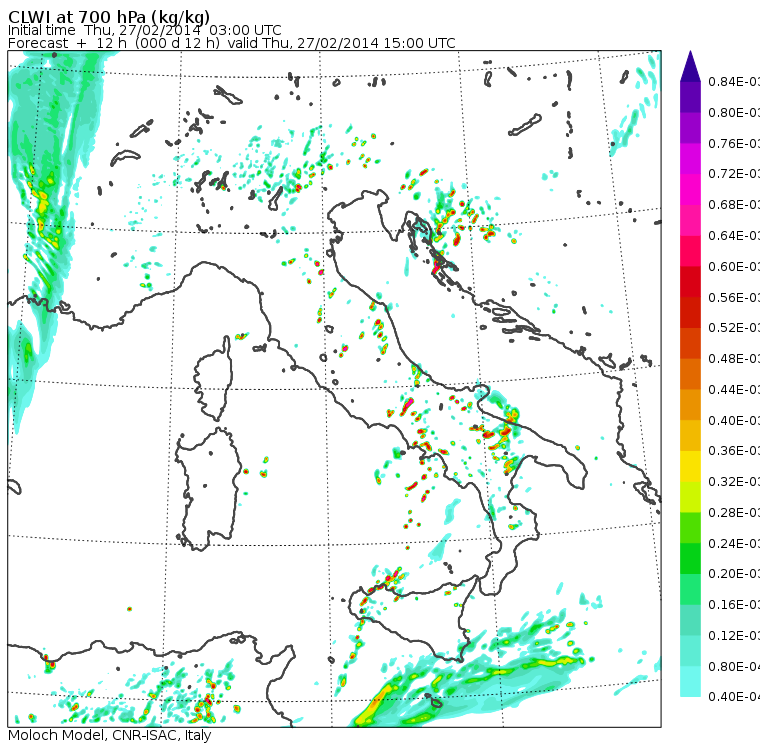Click the 0.76E-03 colorbar label
The image size is (760, 749).
(734, 143)
